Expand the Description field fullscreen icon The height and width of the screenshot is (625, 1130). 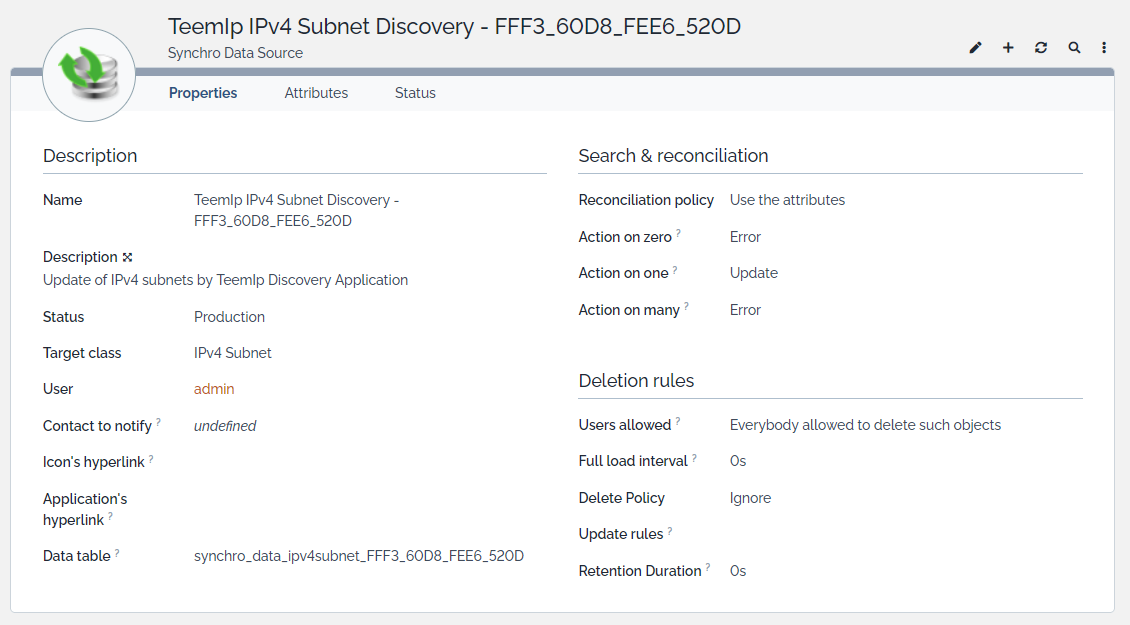(x=128, y=257)
